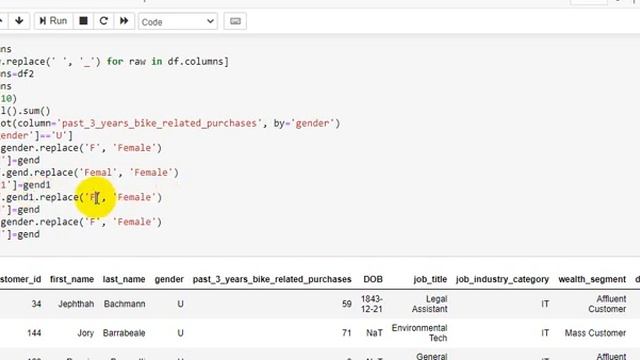Select the DOB column header
This screenshot has width=640, height=360.
click(x=373, y=279)
